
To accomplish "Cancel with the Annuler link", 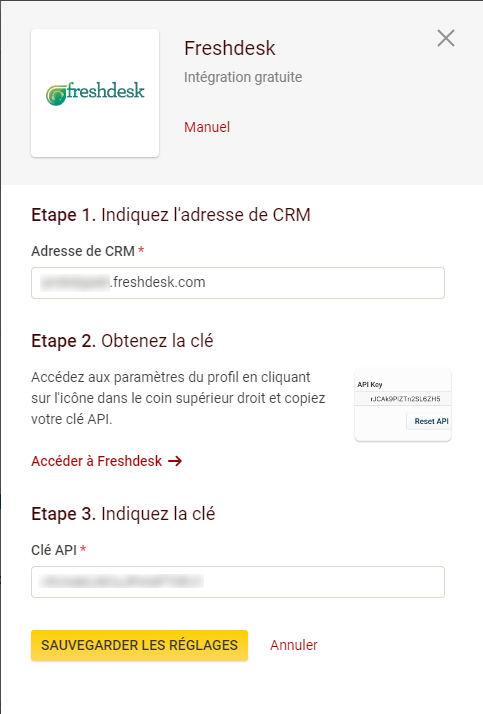I will point(294,645).
